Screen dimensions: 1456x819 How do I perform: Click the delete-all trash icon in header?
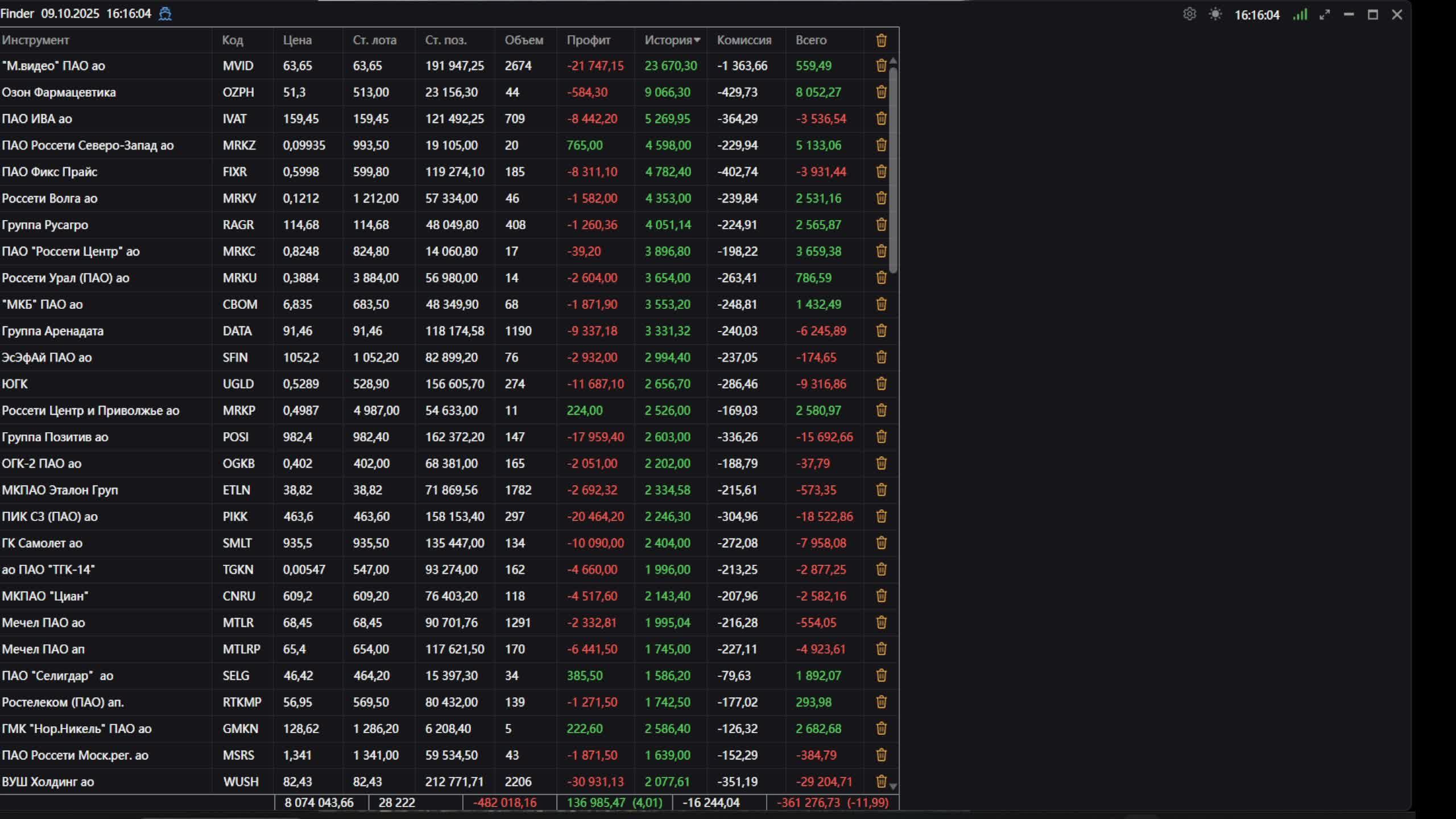(x=881, y=40)
